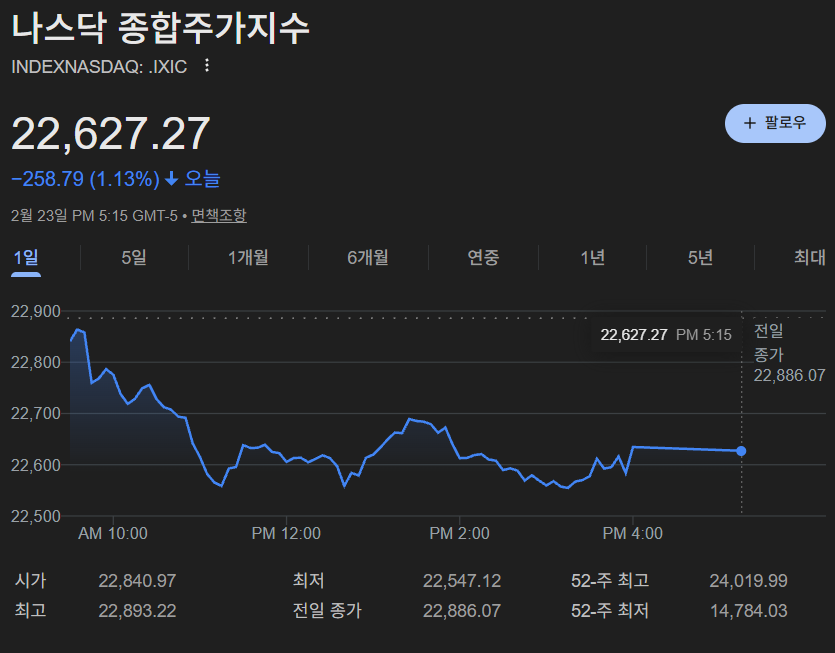The image size is (835, 653).
Task: Click the blue endpoint dot on the chart line
Action: (741, 451)
